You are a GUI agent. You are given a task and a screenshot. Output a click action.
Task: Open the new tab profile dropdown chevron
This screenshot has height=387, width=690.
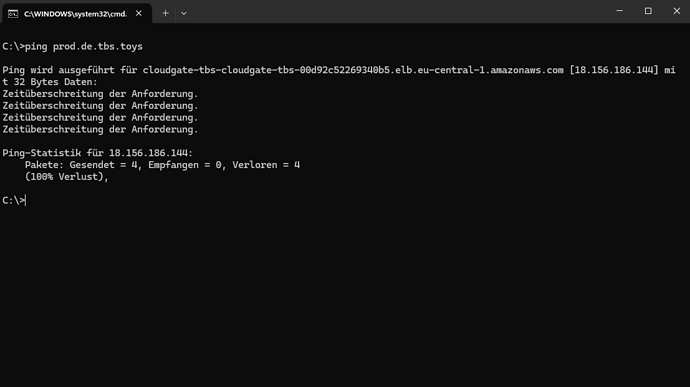(184, 14)
